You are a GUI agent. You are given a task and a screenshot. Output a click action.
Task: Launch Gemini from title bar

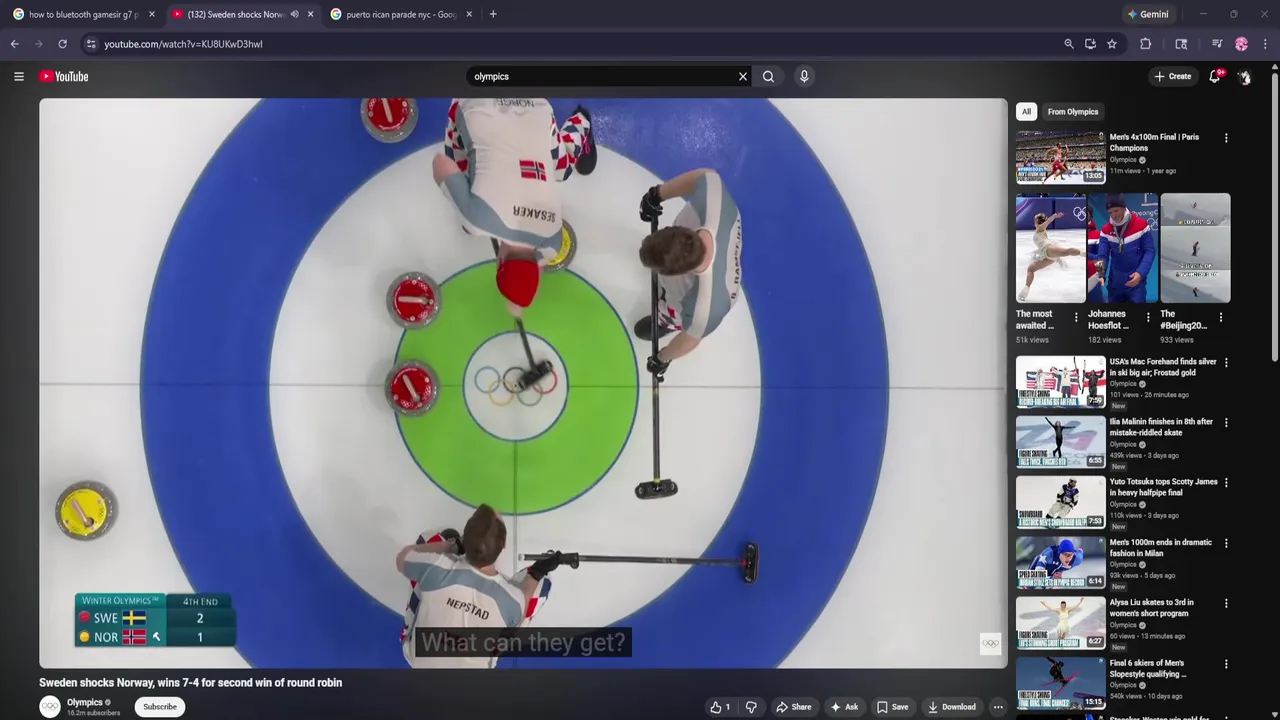click(x=1147, y=14)
